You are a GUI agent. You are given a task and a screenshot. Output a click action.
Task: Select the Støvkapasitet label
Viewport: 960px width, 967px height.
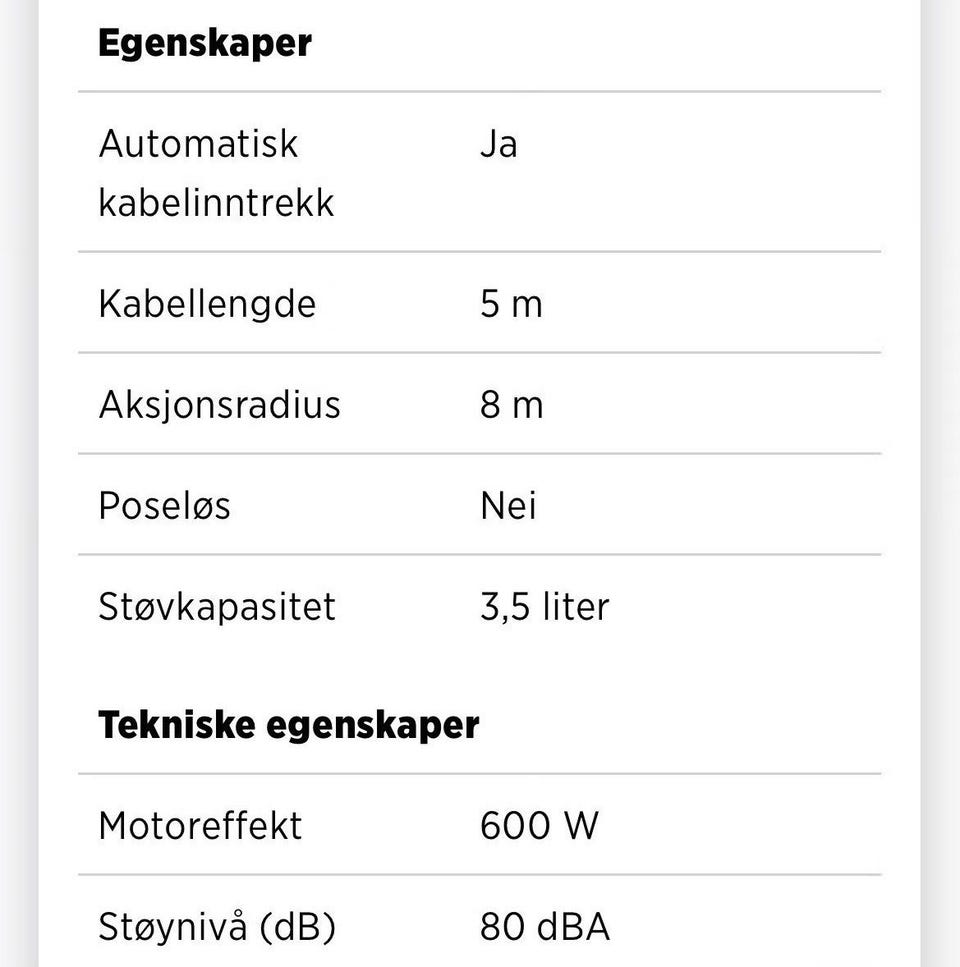tap(217, 606)
